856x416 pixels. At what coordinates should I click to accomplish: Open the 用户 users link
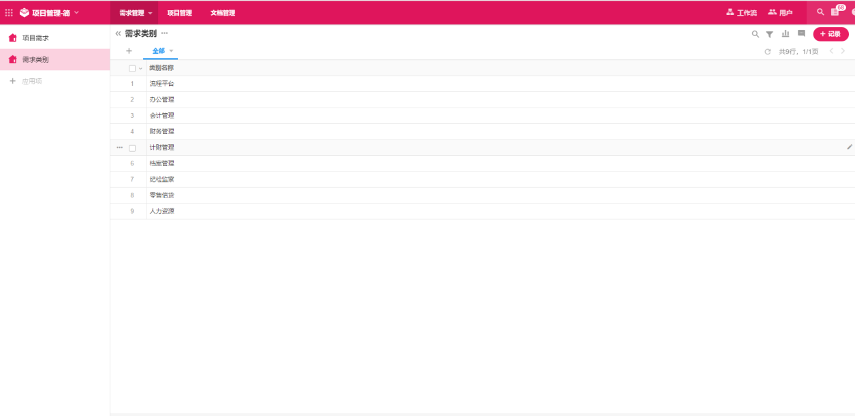(x=780, y=12)
